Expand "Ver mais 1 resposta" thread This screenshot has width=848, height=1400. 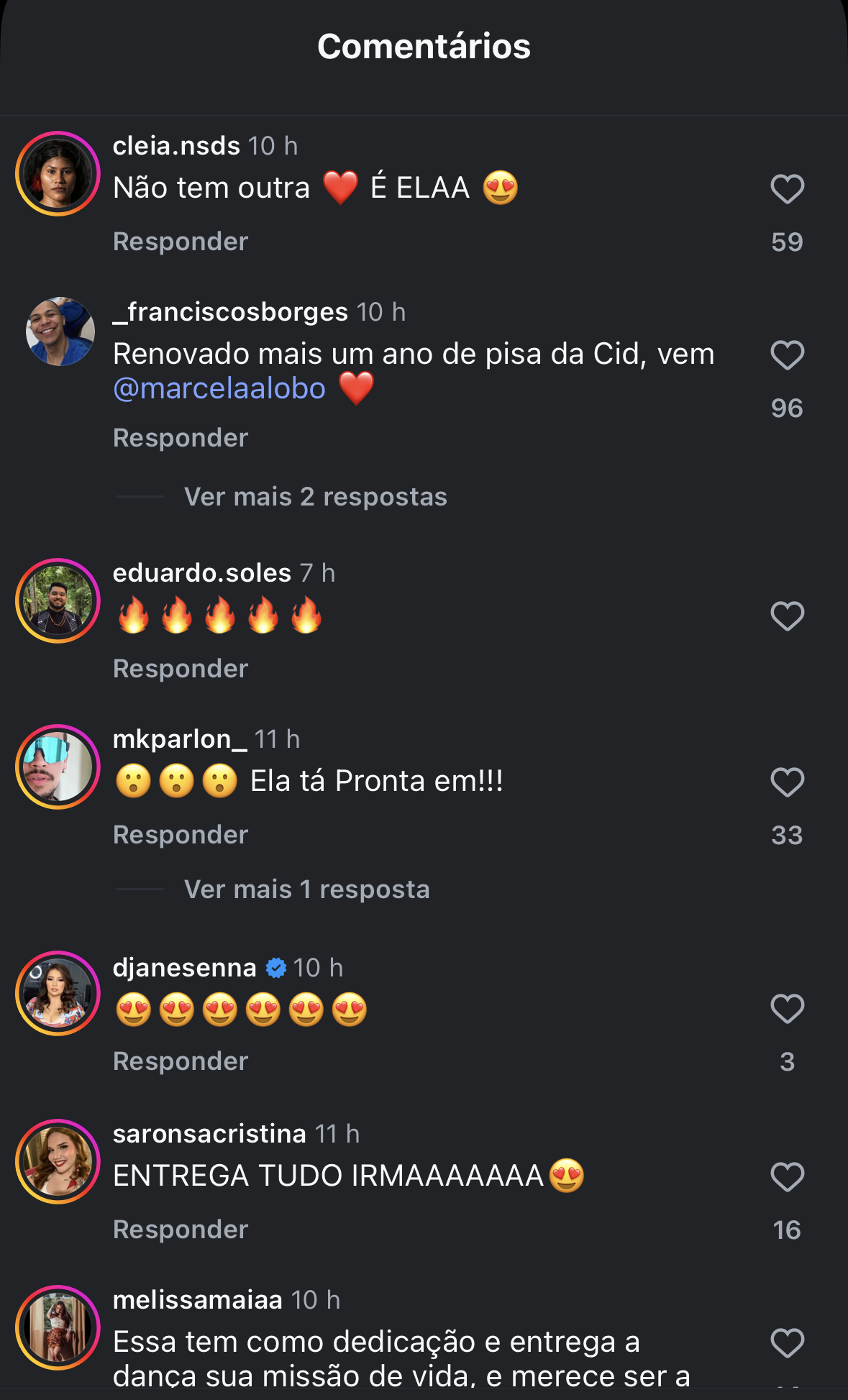click(x=306, y=889)
